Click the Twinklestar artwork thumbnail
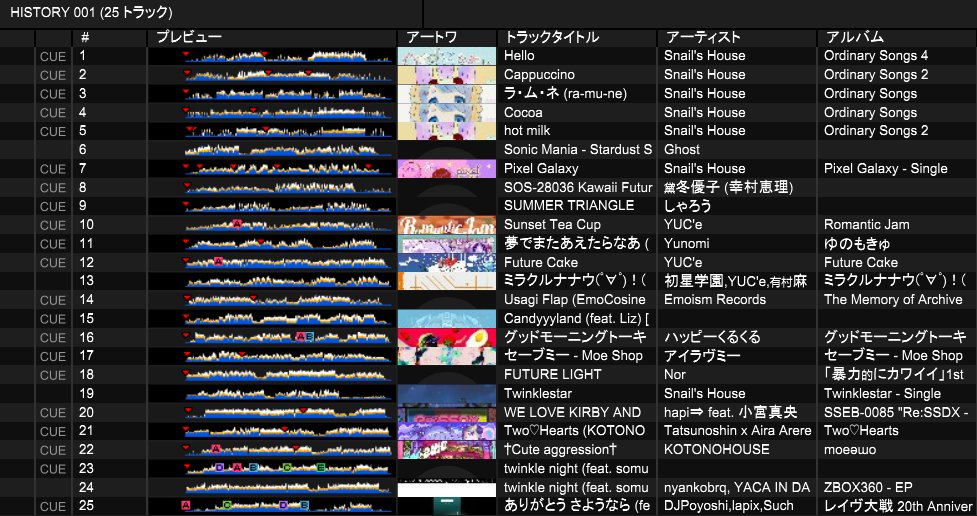Image resolution: width=977 pixels, height=516 pixels. coord(447,394)
